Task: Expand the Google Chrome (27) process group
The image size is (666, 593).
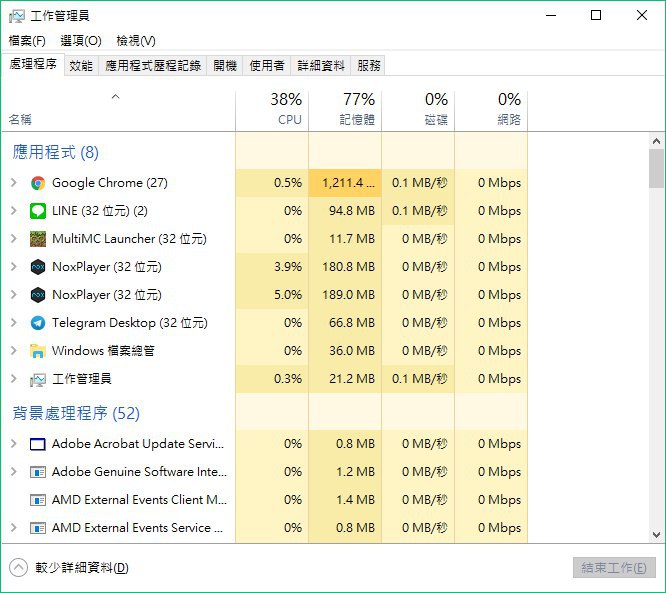Action: point(14,183)
